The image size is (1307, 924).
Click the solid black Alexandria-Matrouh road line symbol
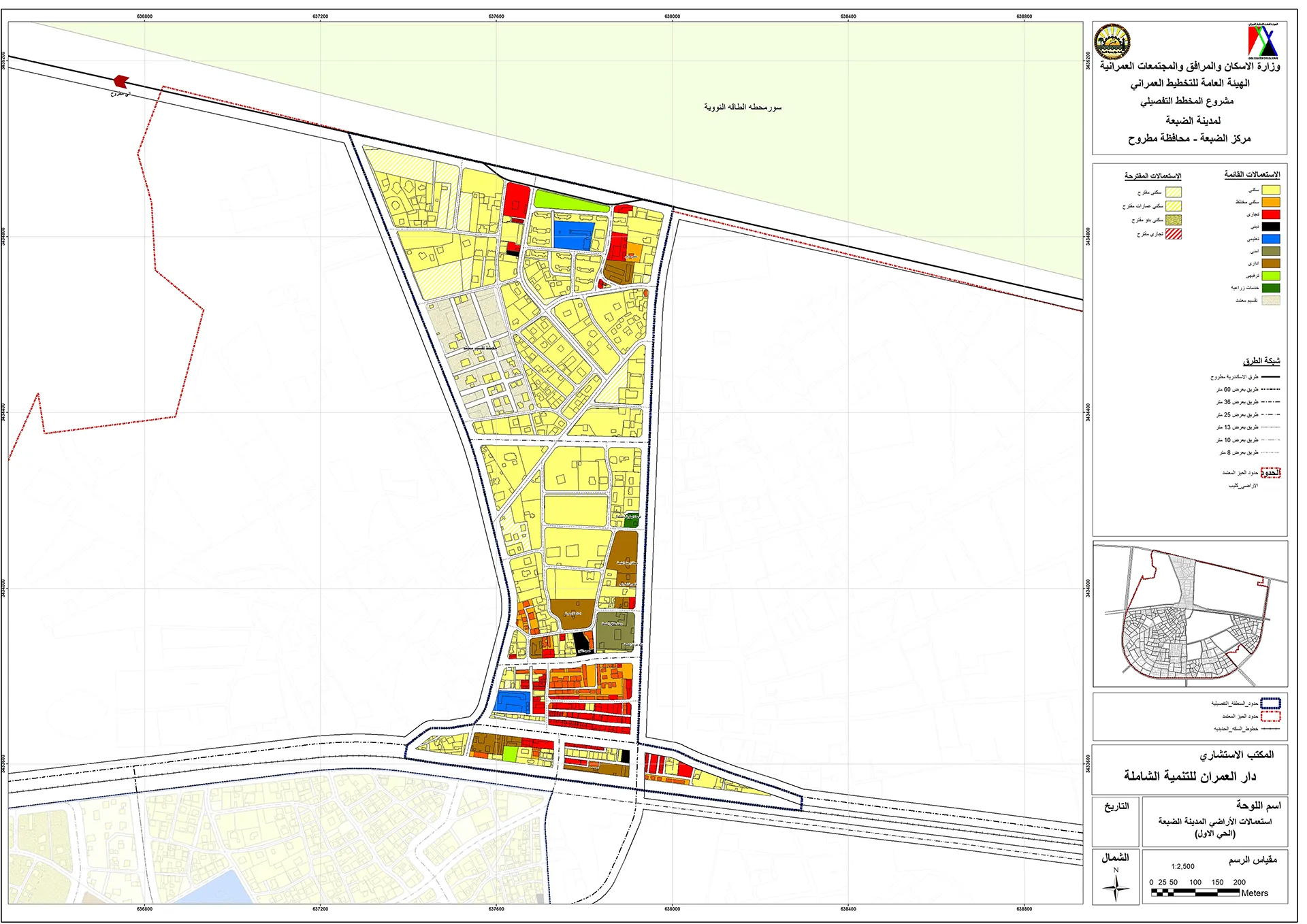[1270, 377]
